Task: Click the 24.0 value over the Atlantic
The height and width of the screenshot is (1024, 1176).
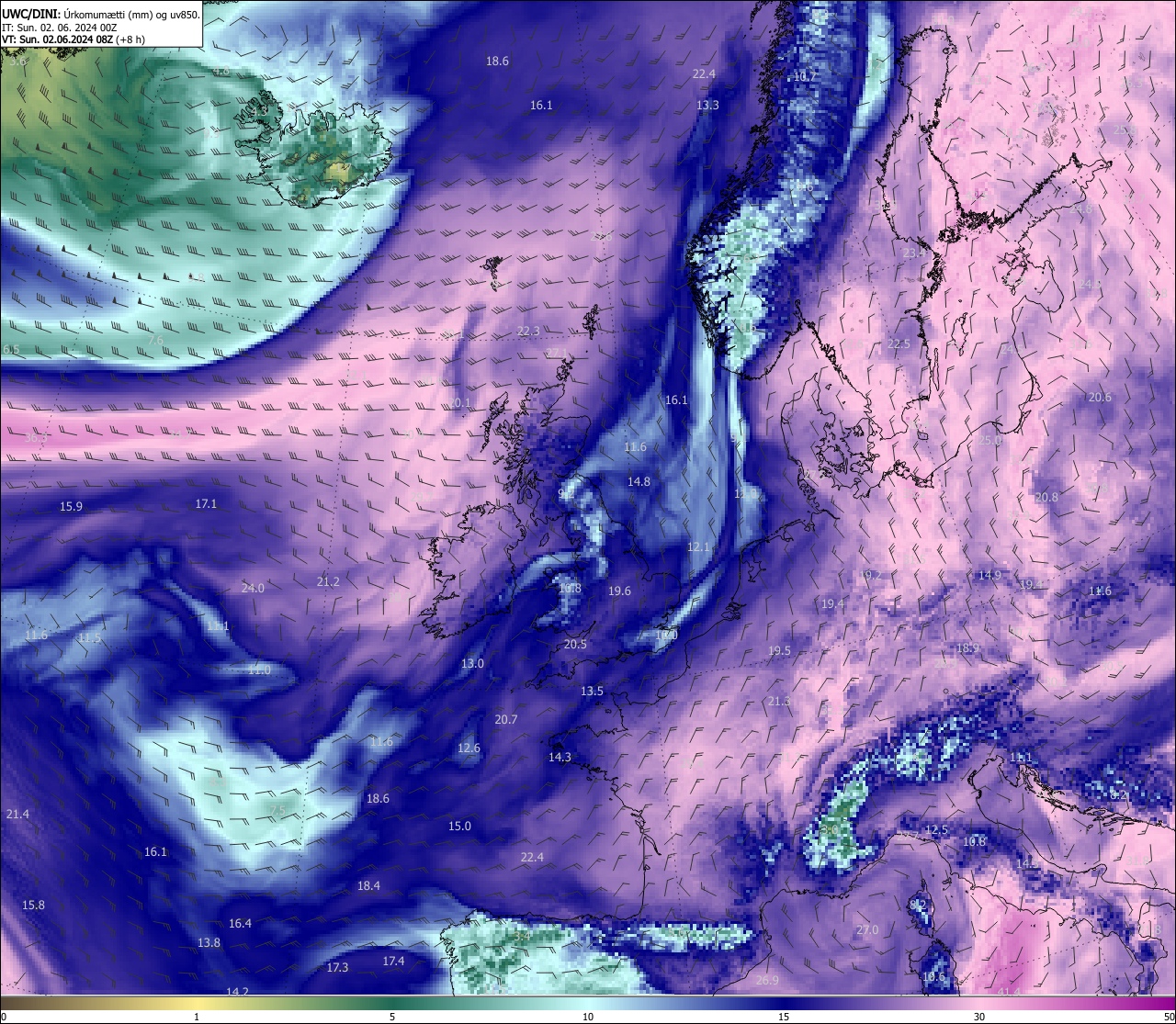Action: (253, 589)
